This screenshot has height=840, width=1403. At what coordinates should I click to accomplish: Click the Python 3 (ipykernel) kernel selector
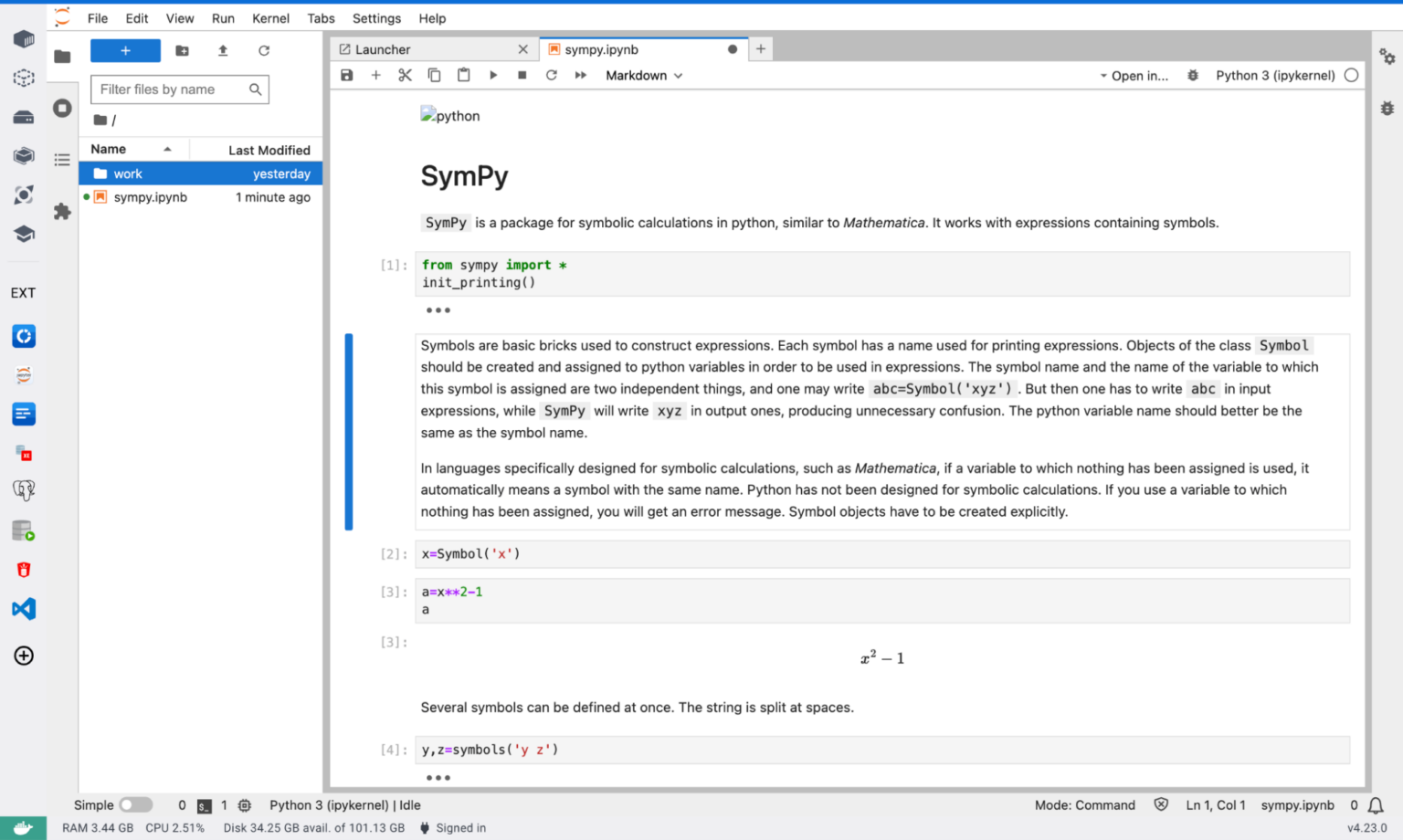pos(1275,75)
